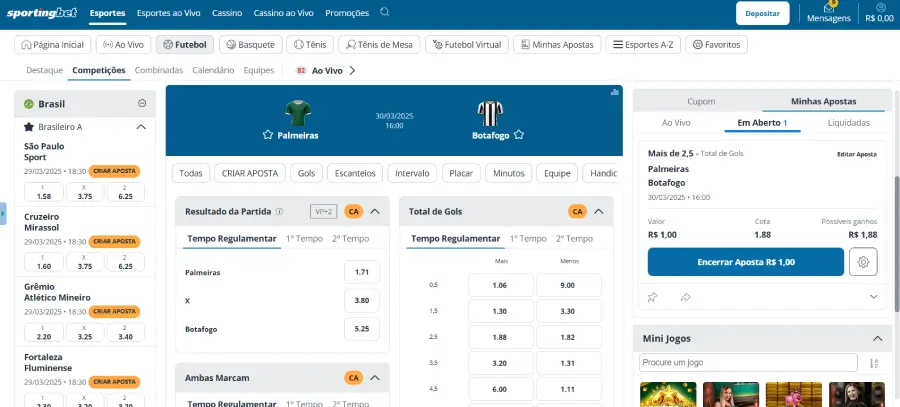
Task: Select Mais 2,5 odds 1.88
Action: pyautogui.click(x=500, y=338)
